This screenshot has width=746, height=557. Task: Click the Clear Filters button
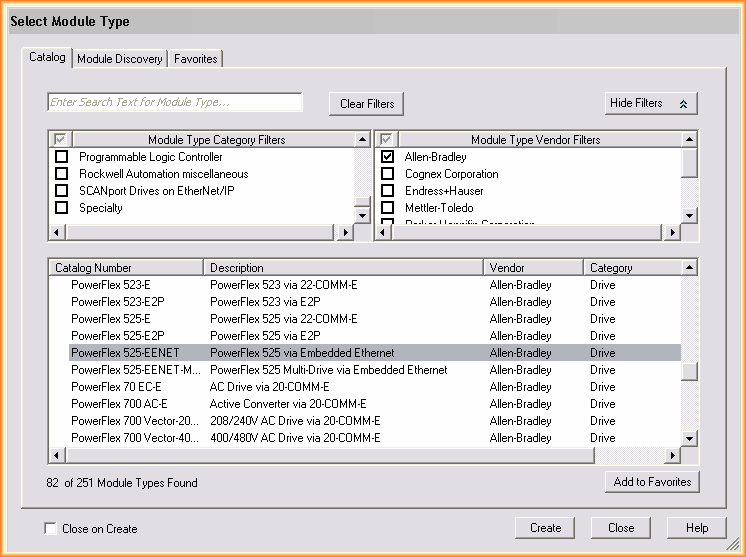[x=366, y=103]
